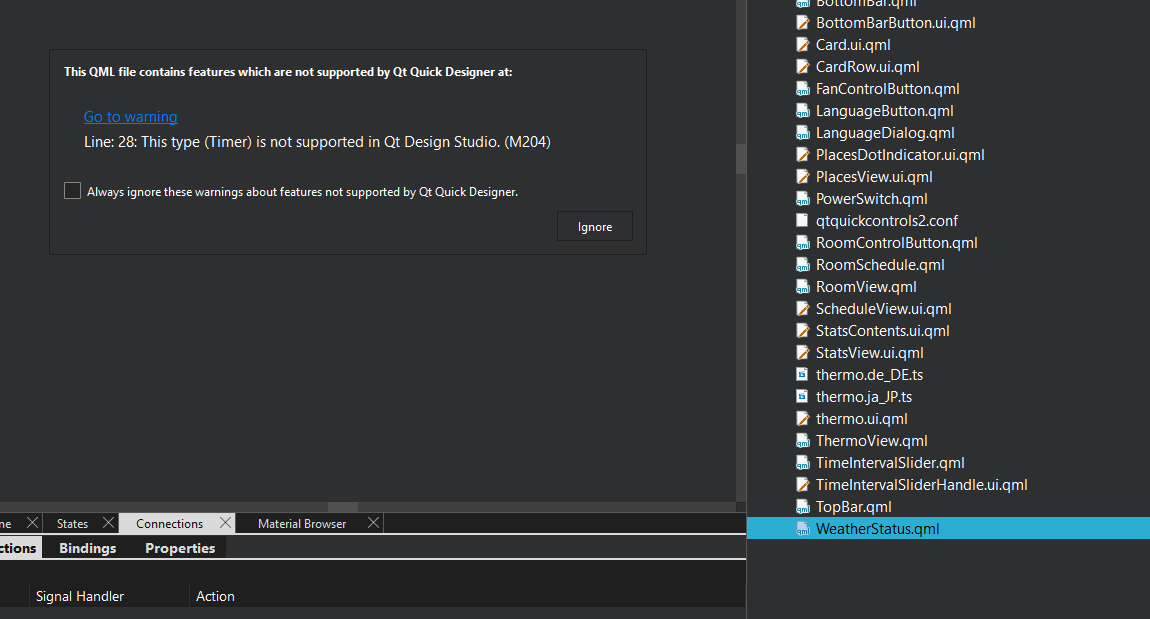This screenshot has height=619, width=1150.
Task: Select RoomControlButton.qml in file list
Action: pos(896,243)
